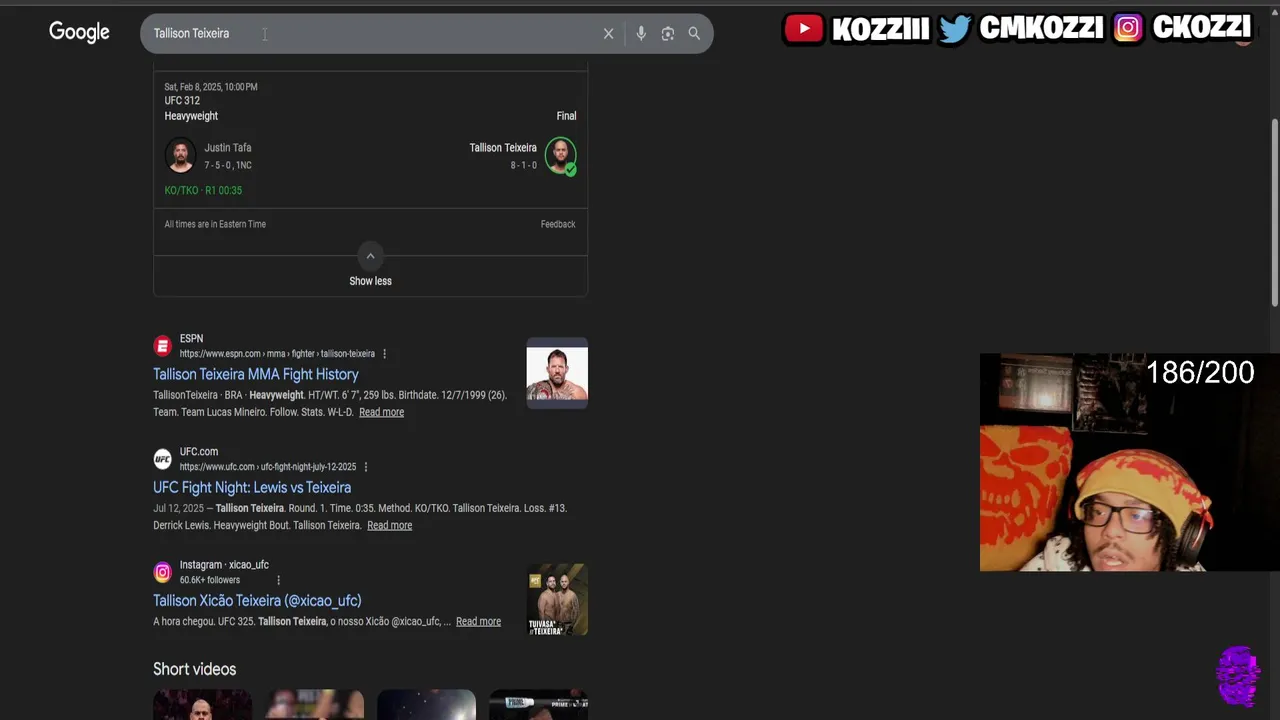This screenshot has width=1280, height=720.
Task: Click the page vertical scrollbar thumb
Action: pyautogui.click(x=1275, y=212)
